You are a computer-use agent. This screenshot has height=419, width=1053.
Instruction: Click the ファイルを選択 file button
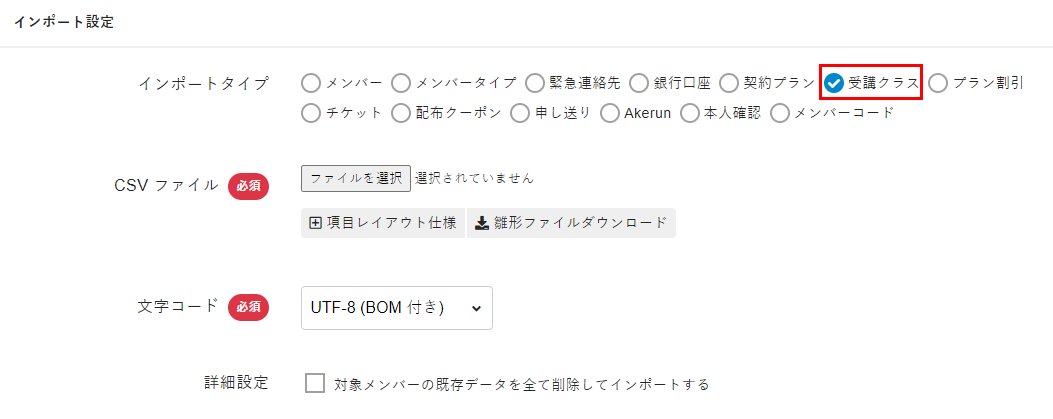point(355,178)
